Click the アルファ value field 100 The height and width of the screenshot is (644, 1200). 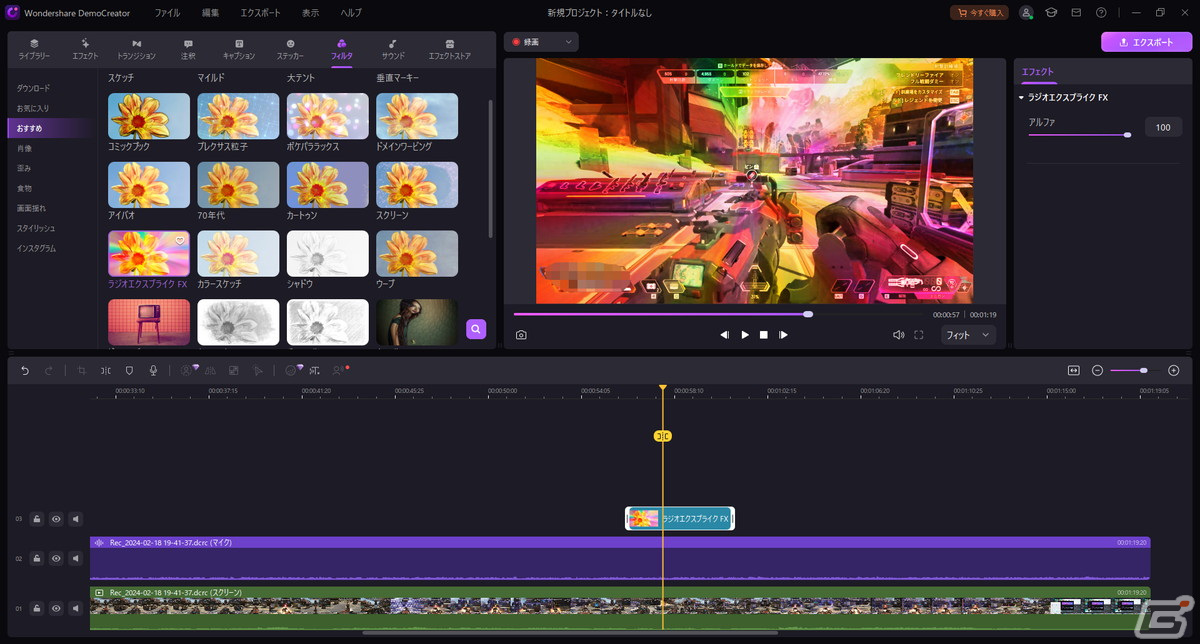(x=1163, y=127)
